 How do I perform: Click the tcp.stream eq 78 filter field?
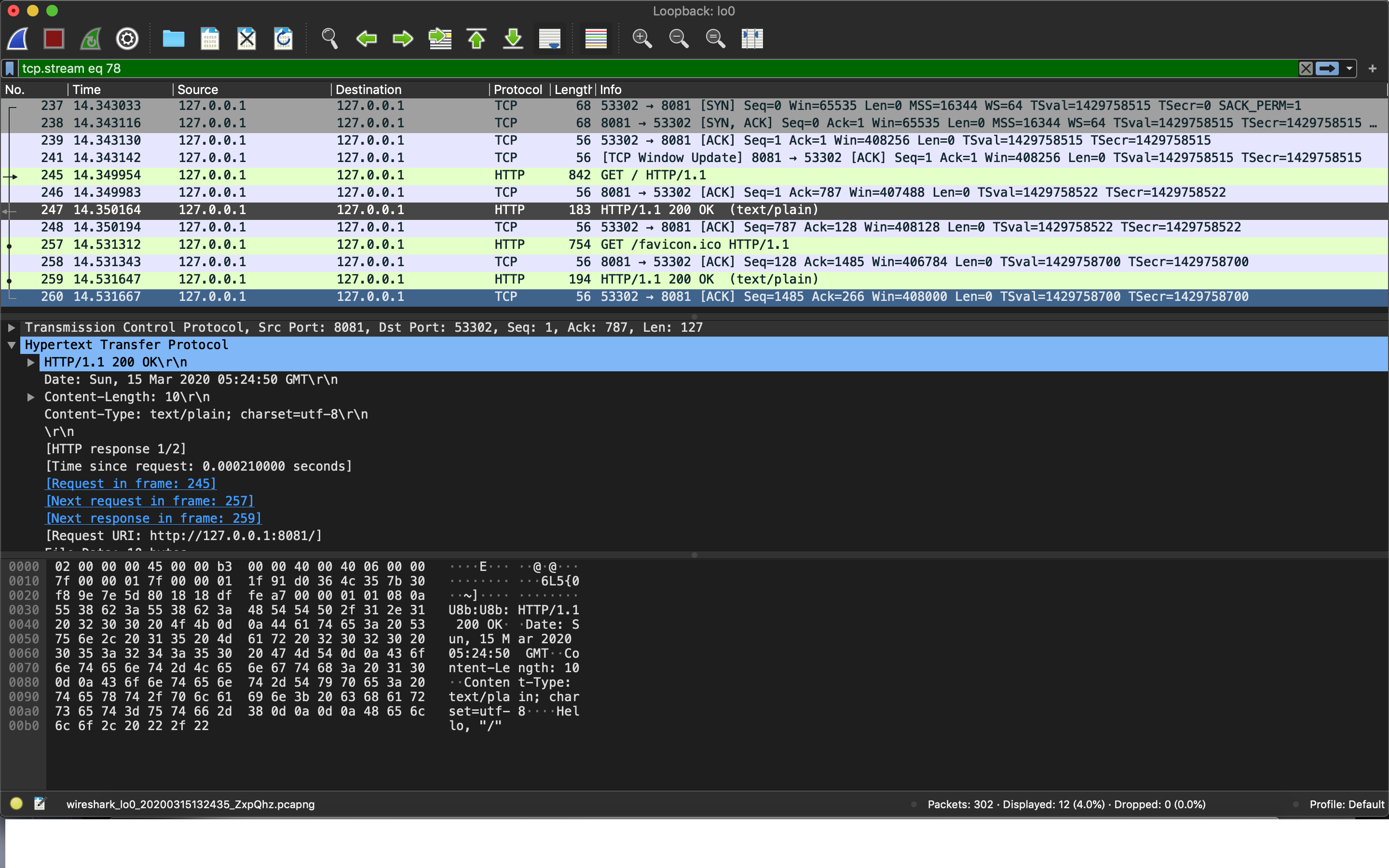[657, 68]
